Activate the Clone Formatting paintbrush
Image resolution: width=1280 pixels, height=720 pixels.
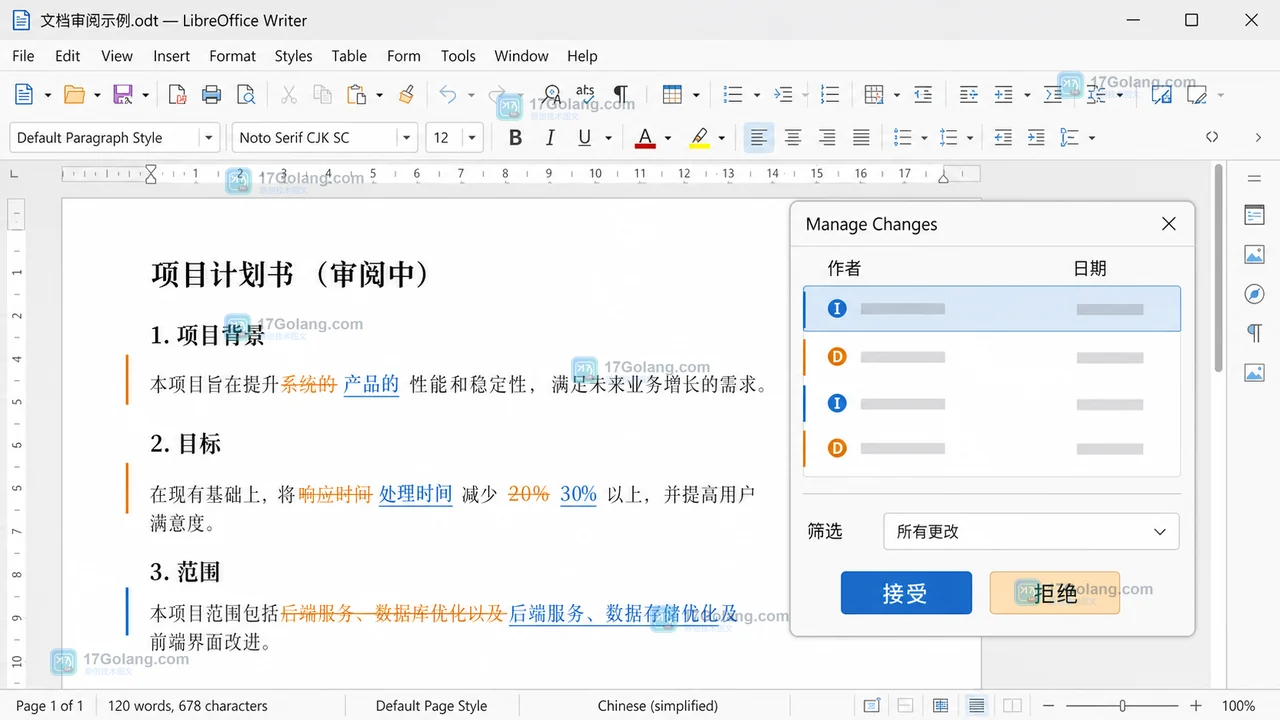[x=406, y=95]
